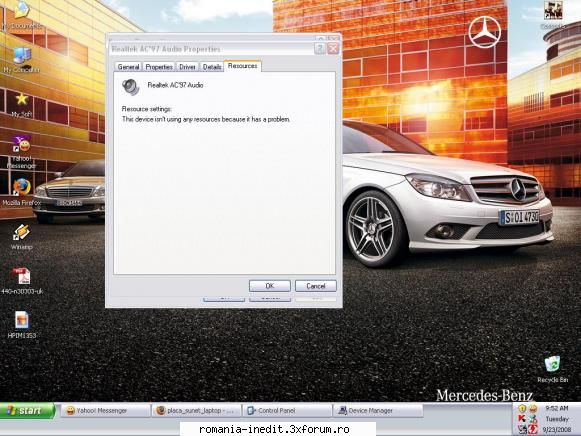The width and height of the screenshot is (581, 436).
Task: Switch to the General tab
Action: pos(128,67)
